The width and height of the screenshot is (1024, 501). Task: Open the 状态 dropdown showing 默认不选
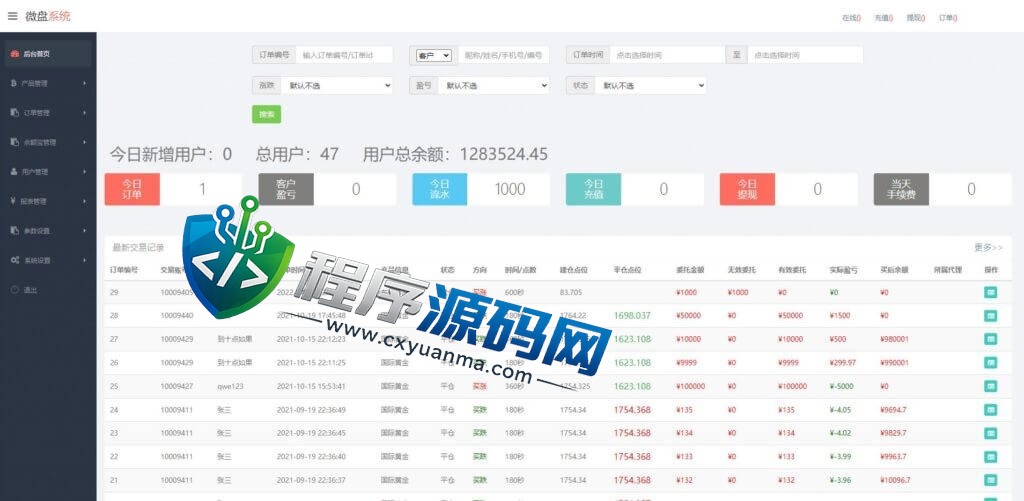(x=650, y=86)
